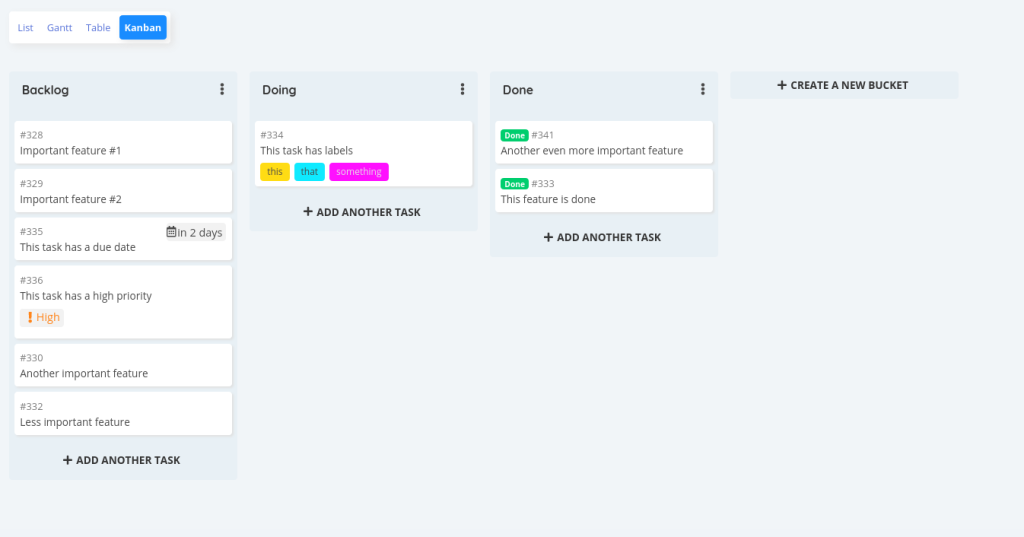This screenshot has height=537, width=1024.
Task: Add another task to the Backlog bucket
Action: click(122, 460)
